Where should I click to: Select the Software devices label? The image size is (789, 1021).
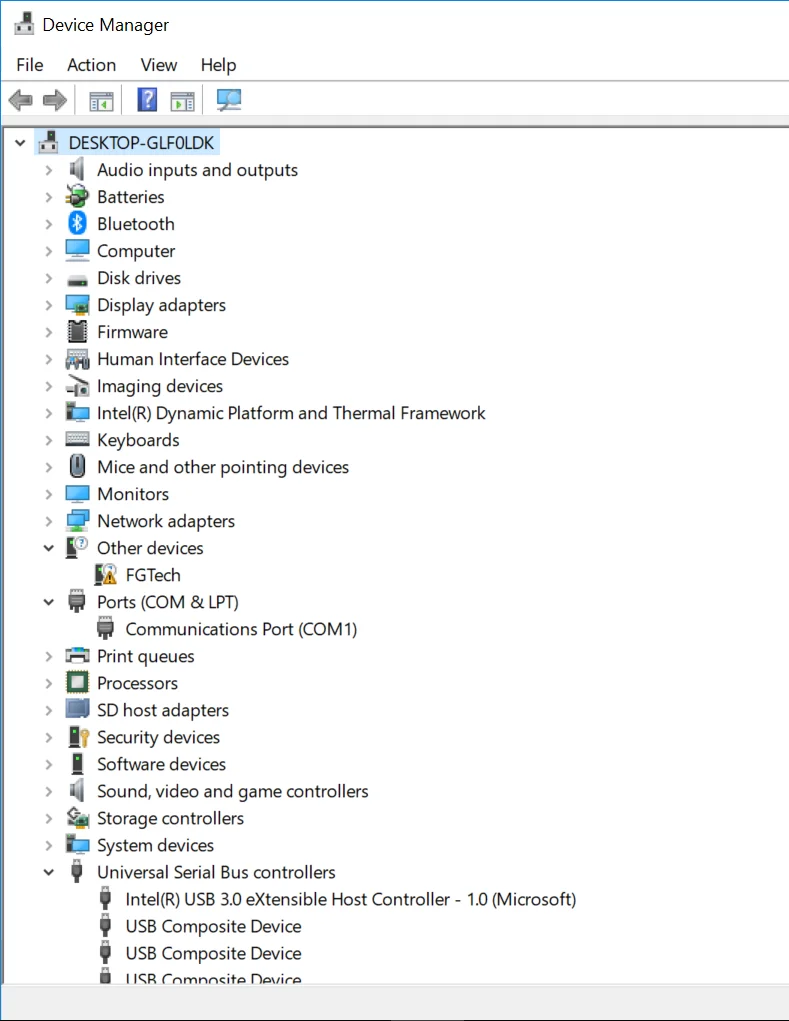click(x=161, y=764)
